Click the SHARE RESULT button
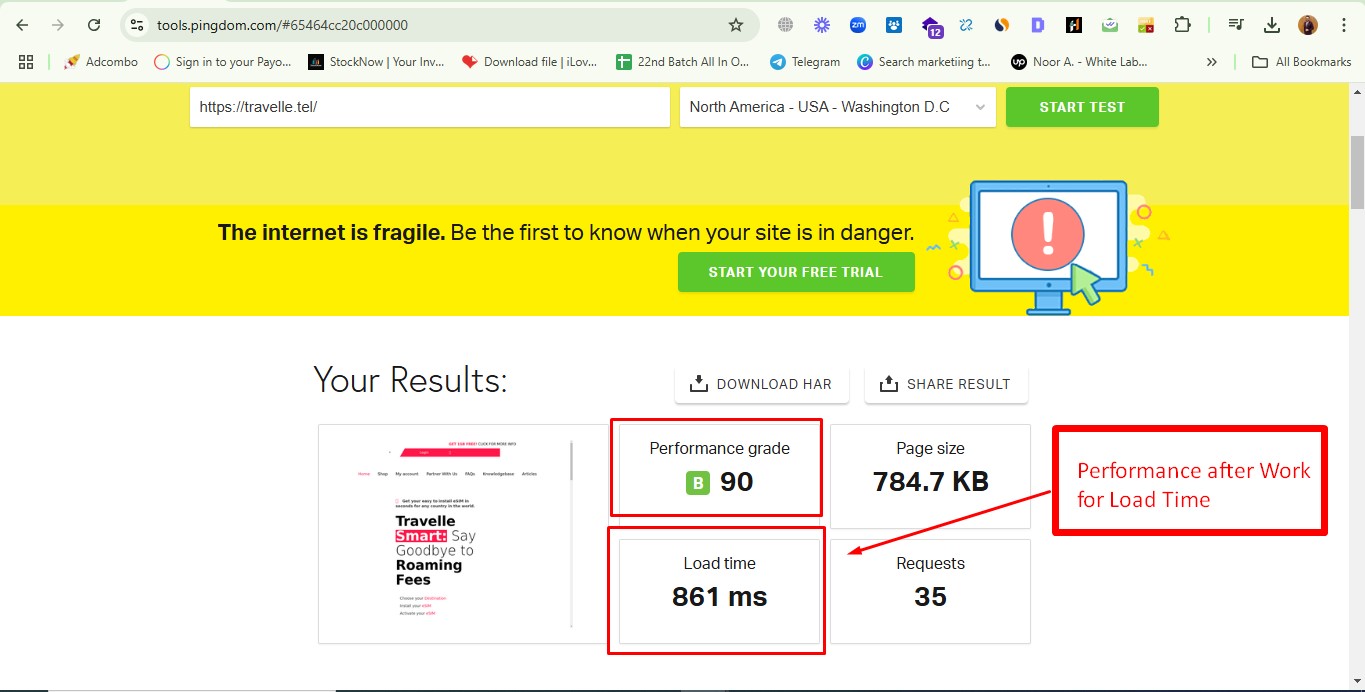1365x692 pixels. click(x=946, y=384)
